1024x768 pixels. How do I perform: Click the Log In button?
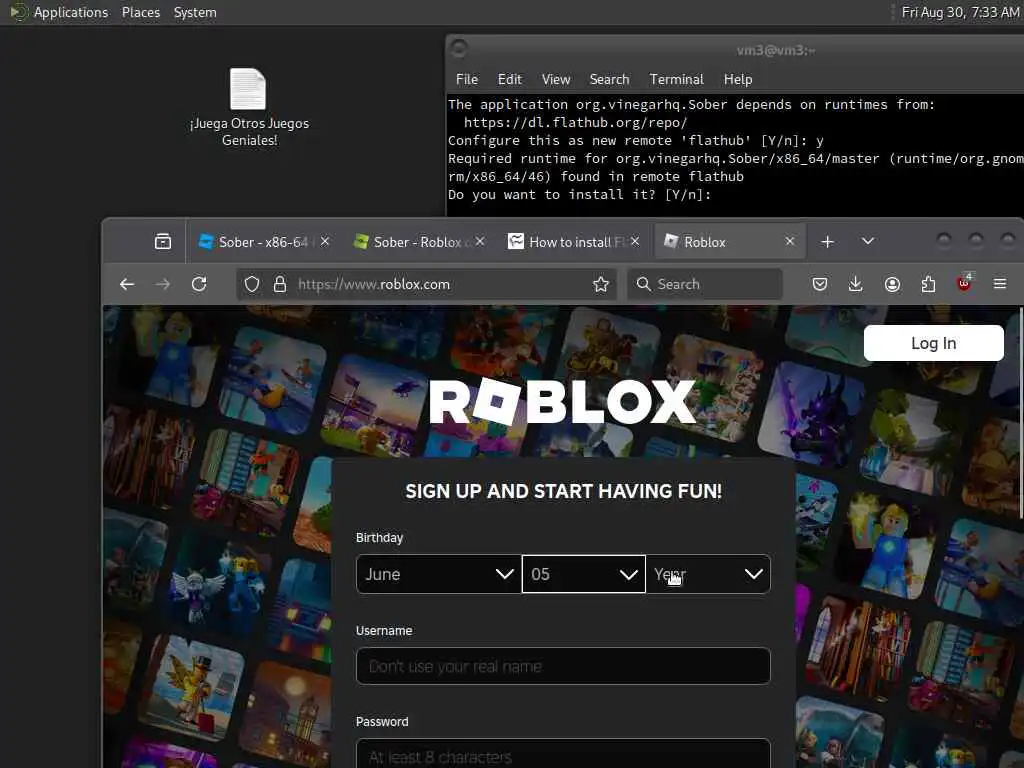tap(933, 343)
